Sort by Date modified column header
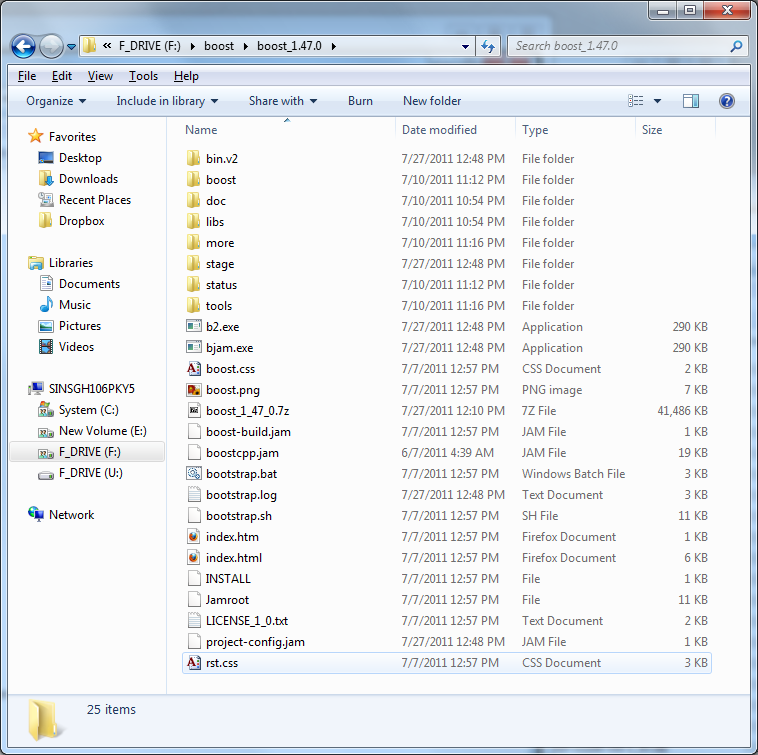 tap(455, 130)
